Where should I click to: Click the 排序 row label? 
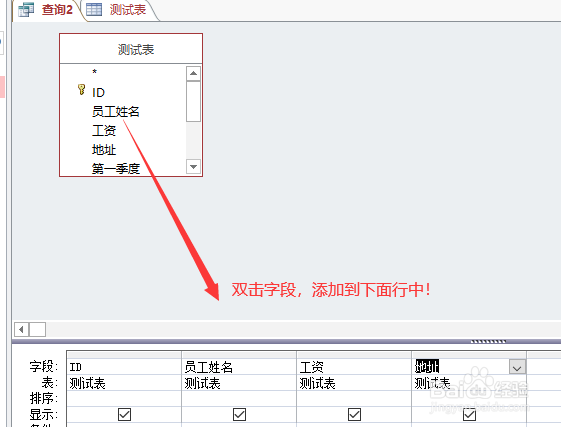[x=43, y=398]
